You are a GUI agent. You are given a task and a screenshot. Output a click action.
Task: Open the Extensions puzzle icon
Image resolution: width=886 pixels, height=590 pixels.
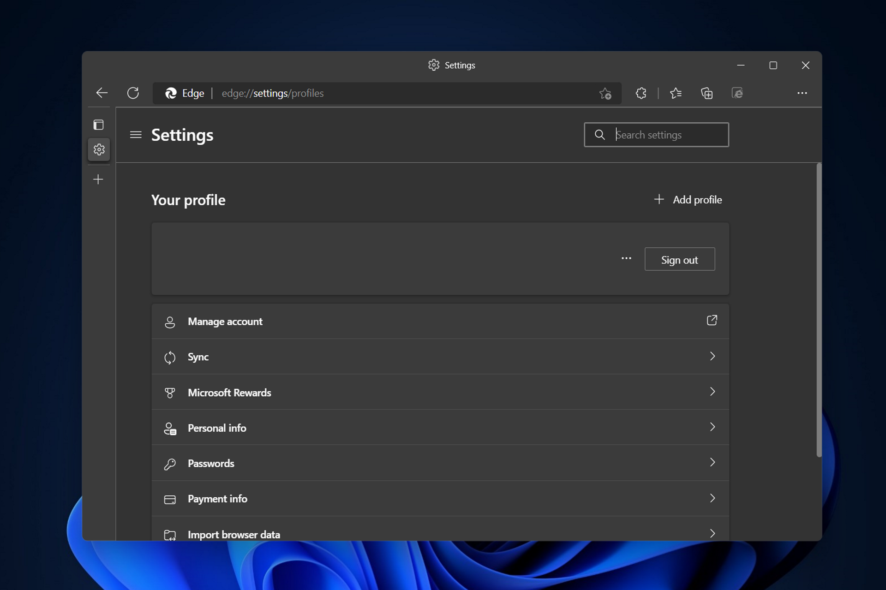coord(641,93)
